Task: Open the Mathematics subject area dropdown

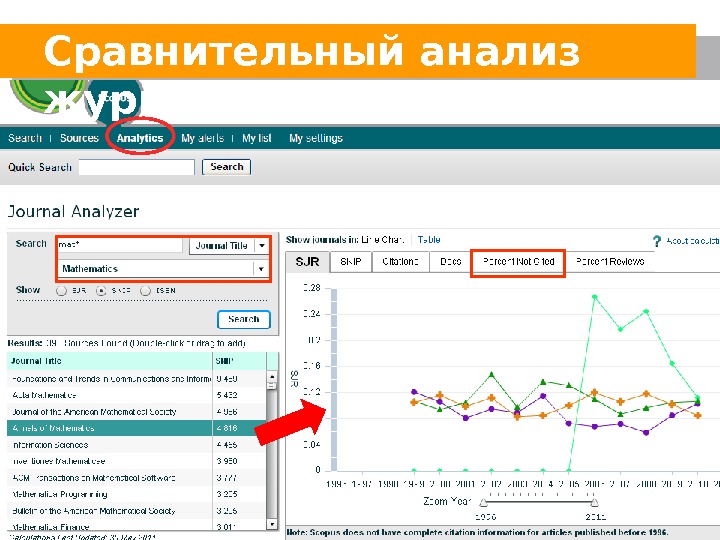Action: (x=163, y=269)
